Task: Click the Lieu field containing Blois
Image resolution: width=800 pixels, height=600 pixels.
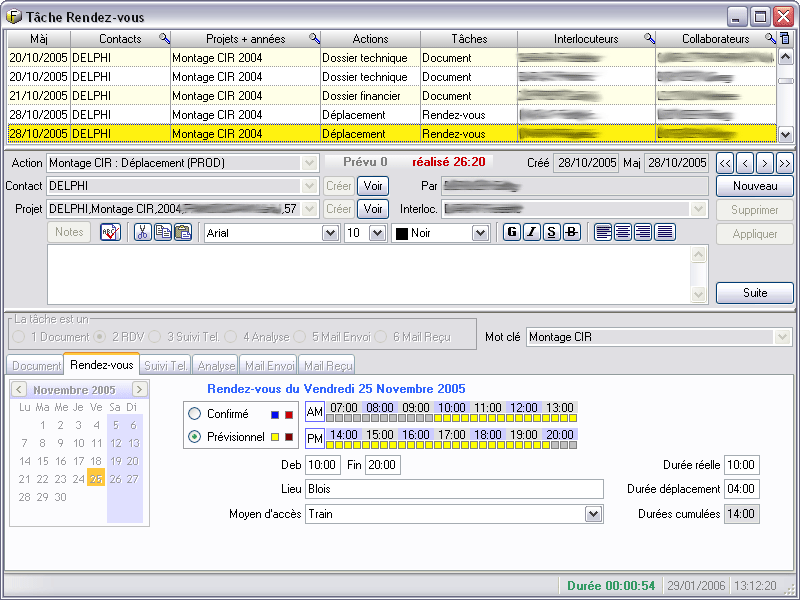Action: (454, 489)
